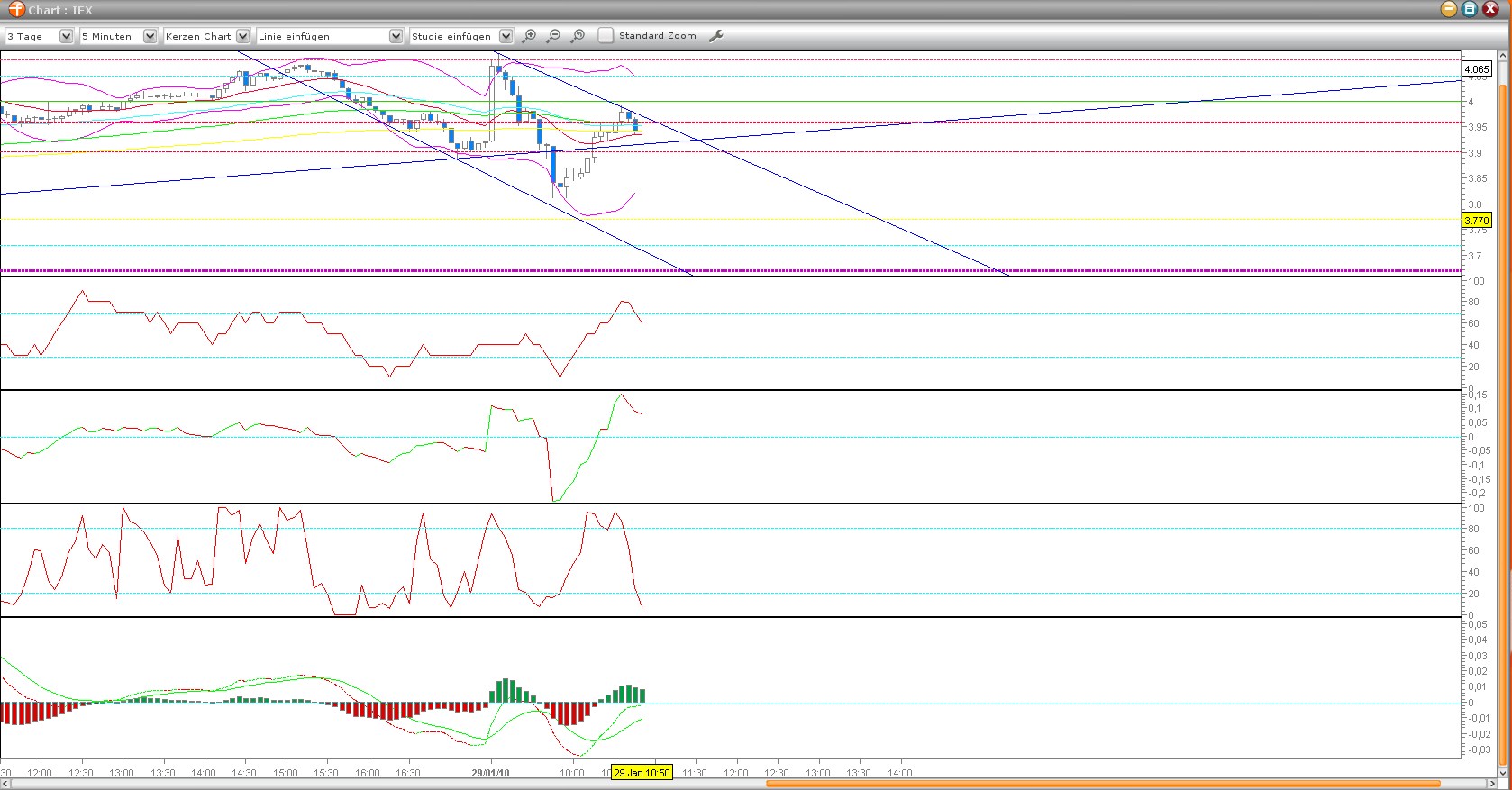This screenshot has height=790, width=1512.
Task: Click the vertical scrollbar down arrow
Action: [1503, 772]
